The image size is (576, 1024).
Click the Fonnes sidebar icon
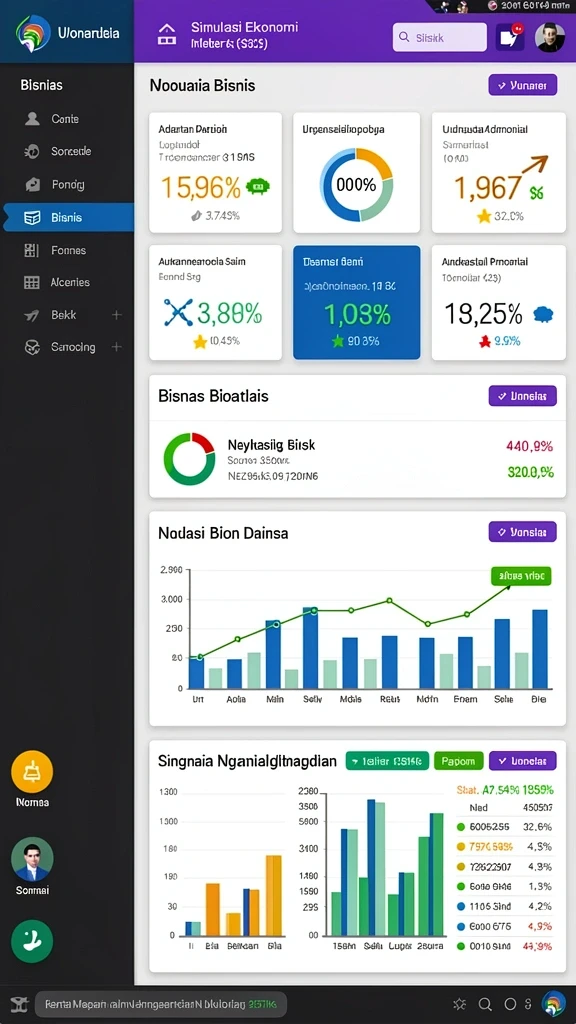31,250
